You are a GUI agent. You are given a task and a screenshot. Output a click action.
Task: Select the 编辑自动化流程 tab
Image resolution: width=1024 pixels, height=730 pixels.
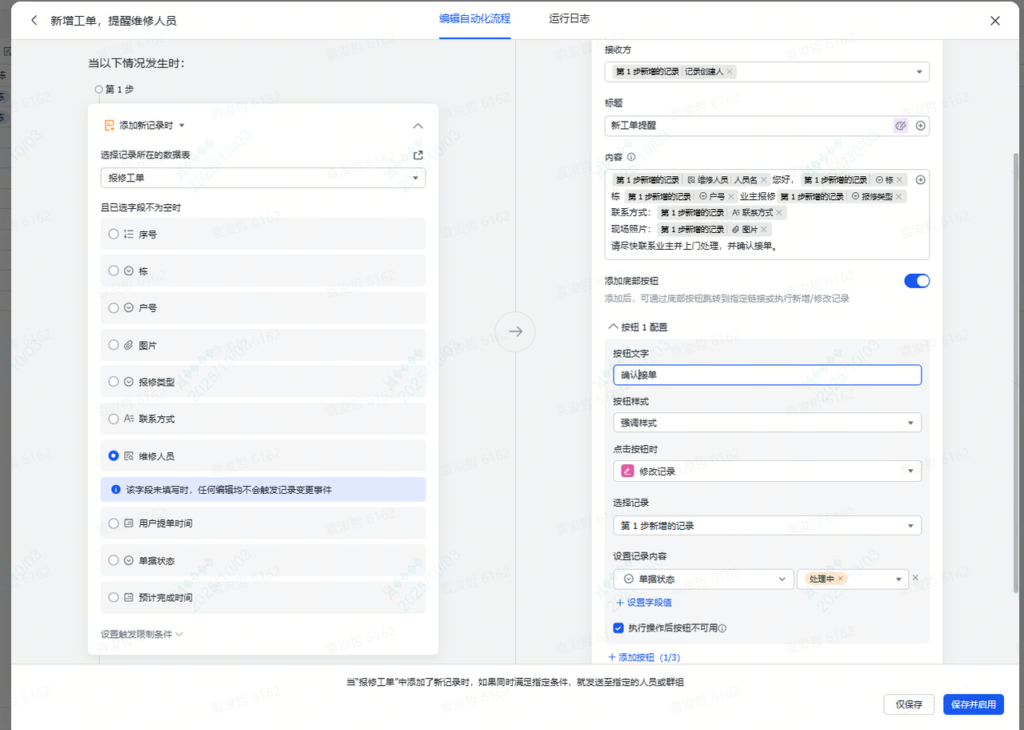474,19
